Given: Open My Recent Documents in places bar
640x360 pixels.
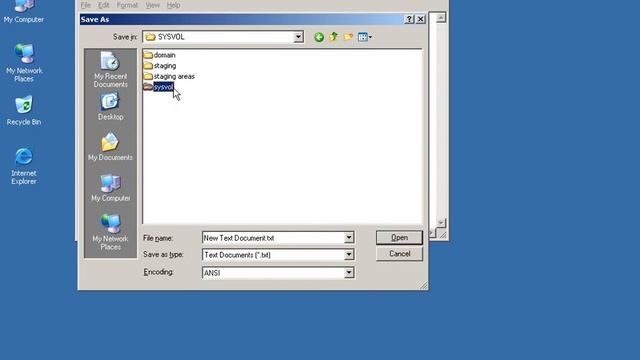Looking at the screenshot, I should coord(110,69).
